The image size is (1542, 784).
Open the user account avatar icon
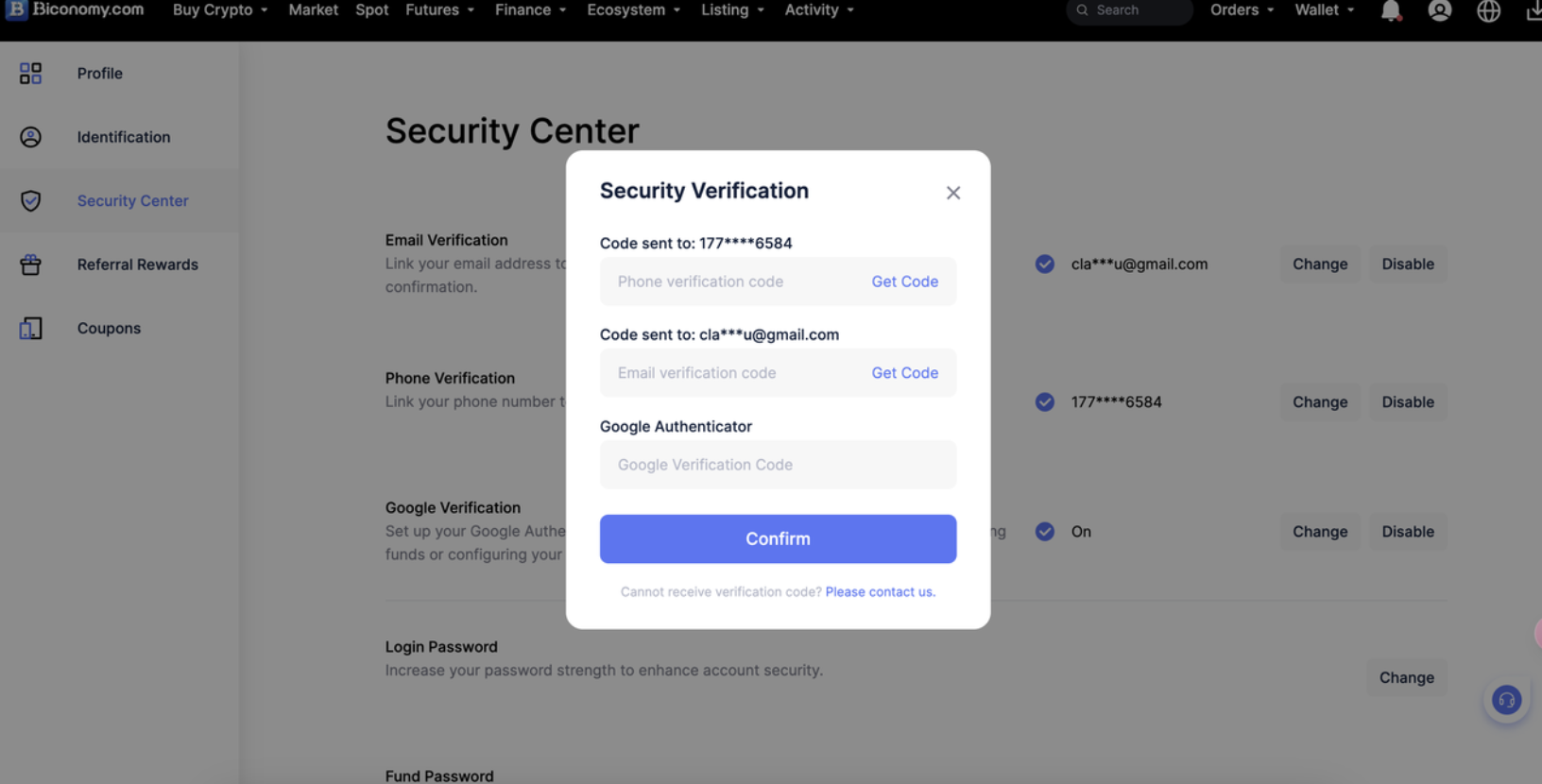[1439, 10]
